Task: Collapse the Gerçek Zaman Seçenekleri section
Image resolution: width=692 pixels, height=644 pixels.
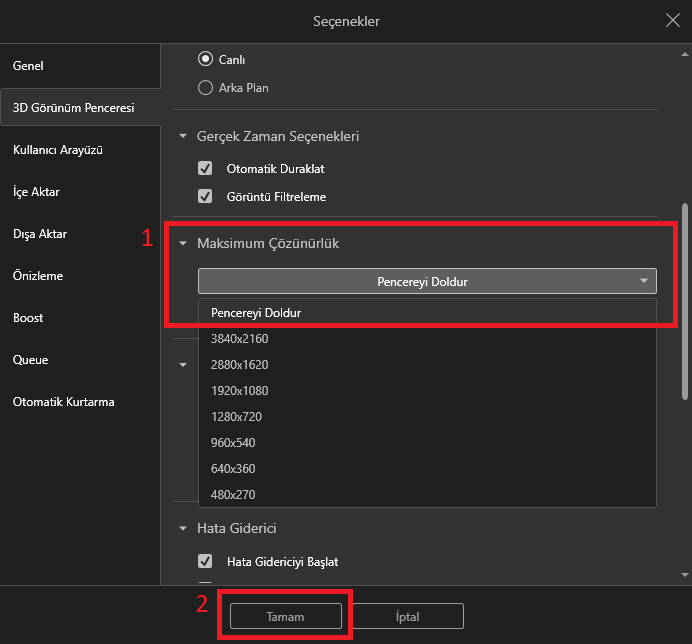Action: (x=183, y=136)
